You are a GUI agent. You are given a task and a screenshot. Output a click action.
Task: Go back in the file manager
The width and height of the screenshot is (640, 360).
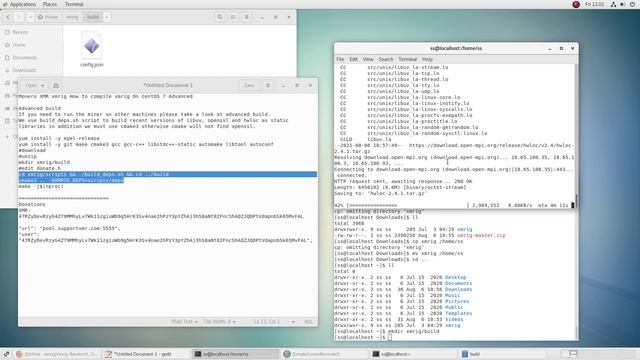pos(8,17)
